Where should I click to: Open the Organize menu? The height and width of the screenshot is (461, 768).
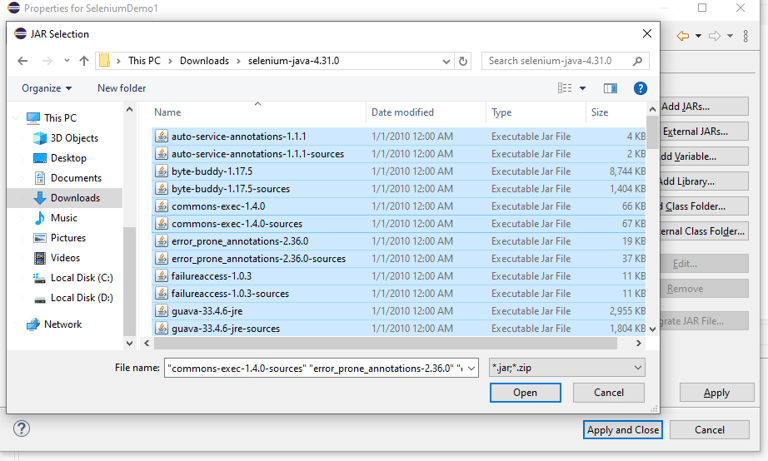[x=47, y=88]
